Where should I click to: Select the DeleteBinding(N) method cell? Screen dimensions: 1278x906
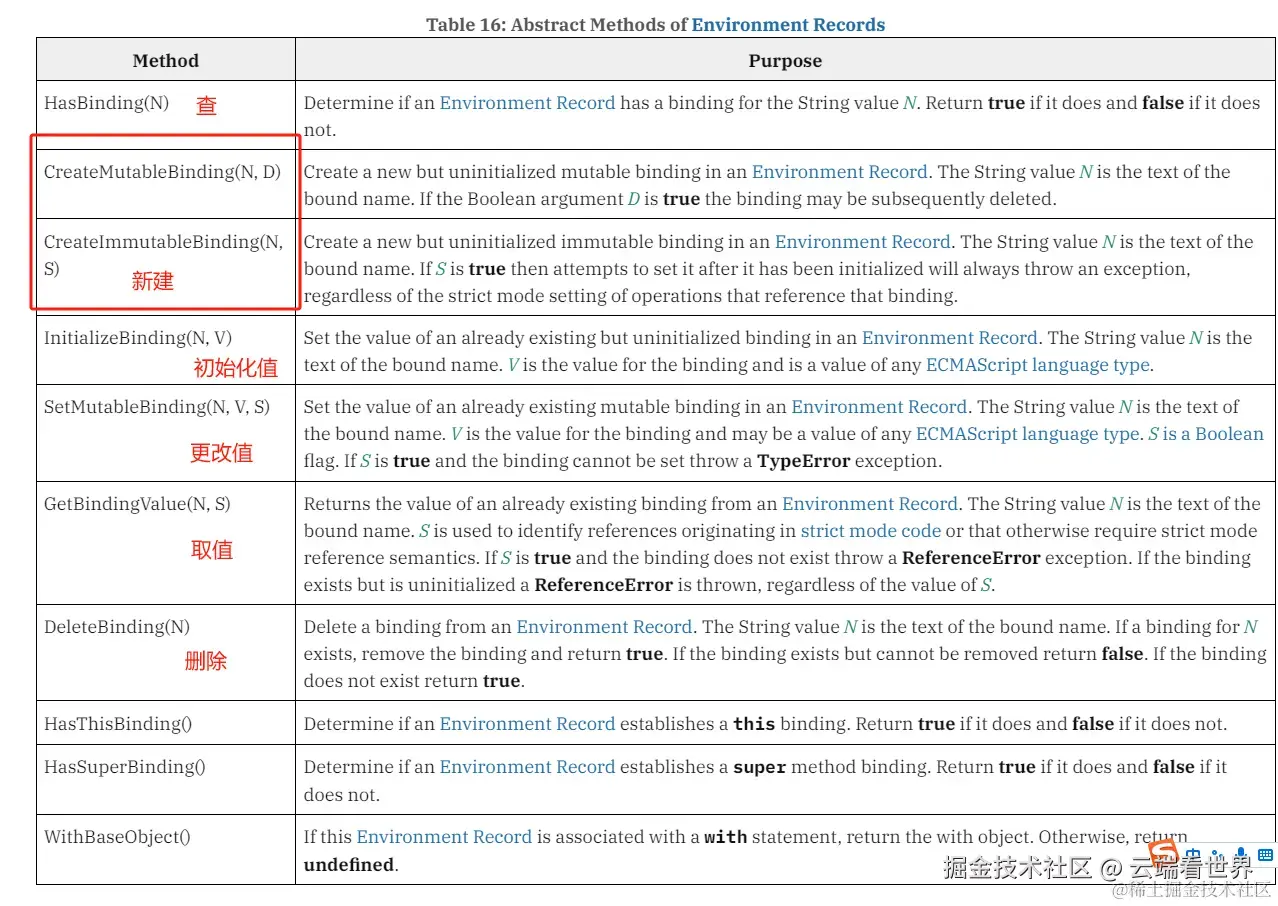click(x=166, y=653)
